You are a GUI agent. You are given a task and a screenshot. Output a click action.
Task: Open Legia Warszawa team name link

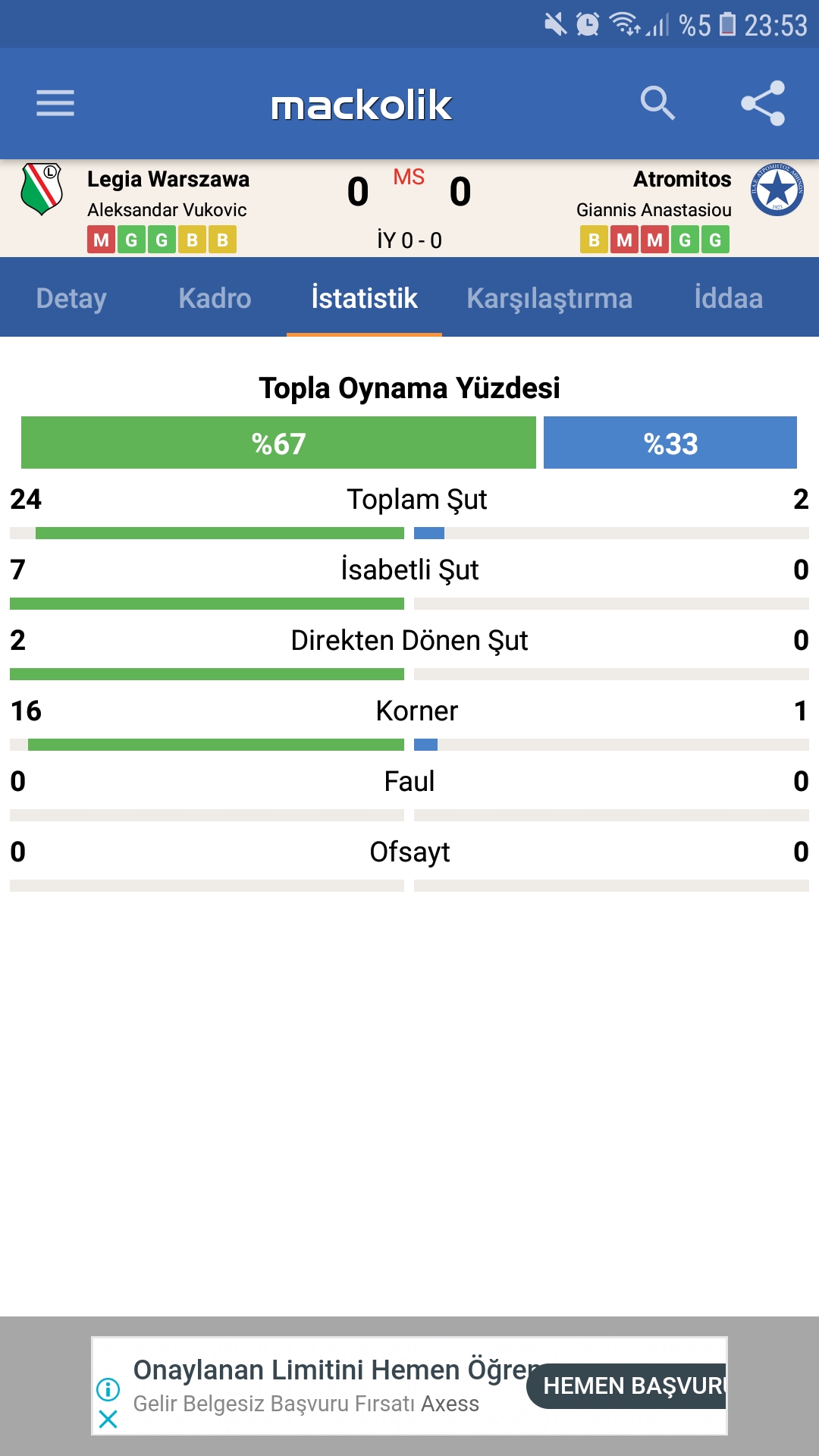pyautogui.click(x=168, y=180)
